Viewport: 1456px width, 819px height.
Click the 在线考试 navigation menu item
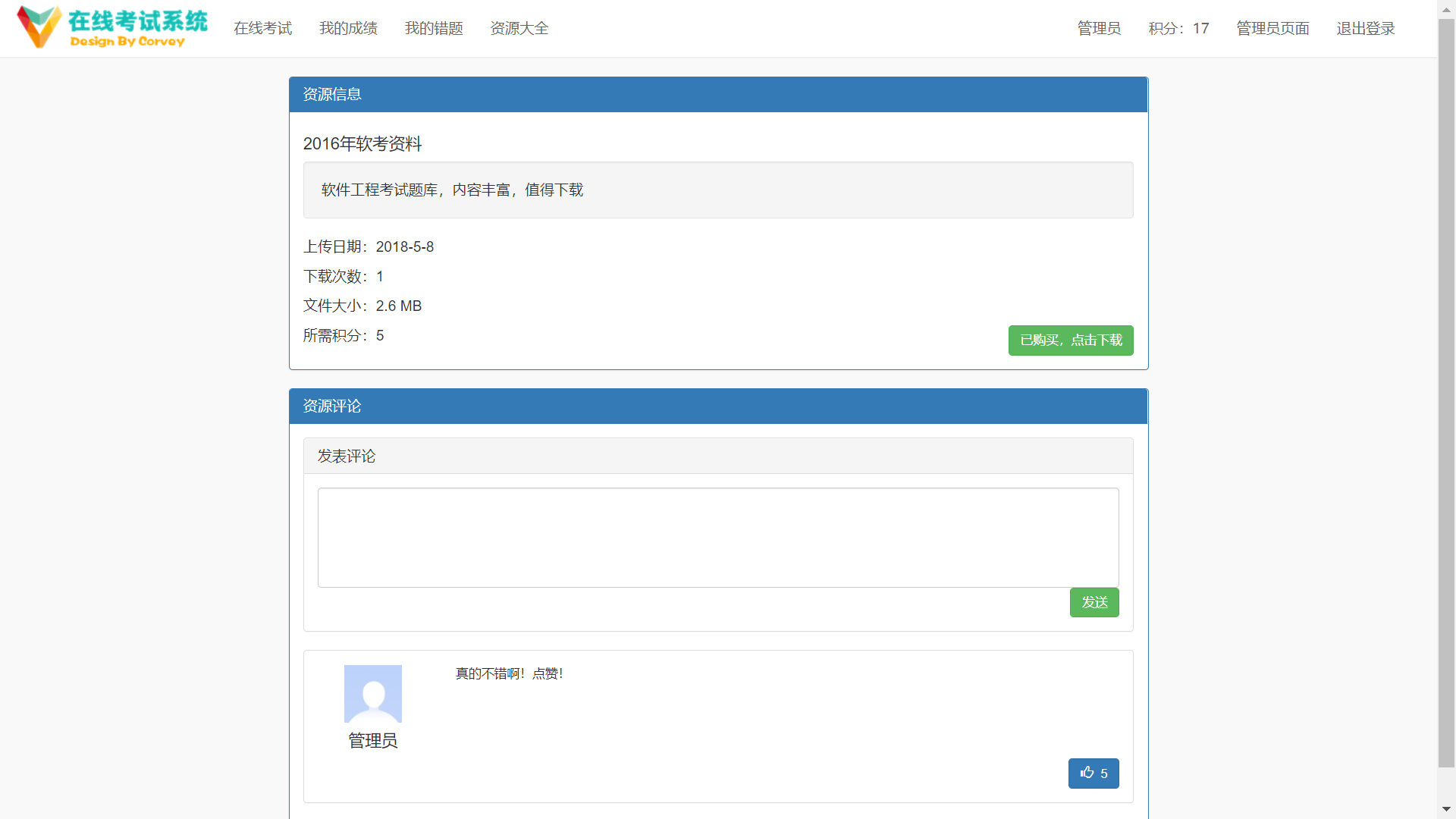click(x=264, y=28)
